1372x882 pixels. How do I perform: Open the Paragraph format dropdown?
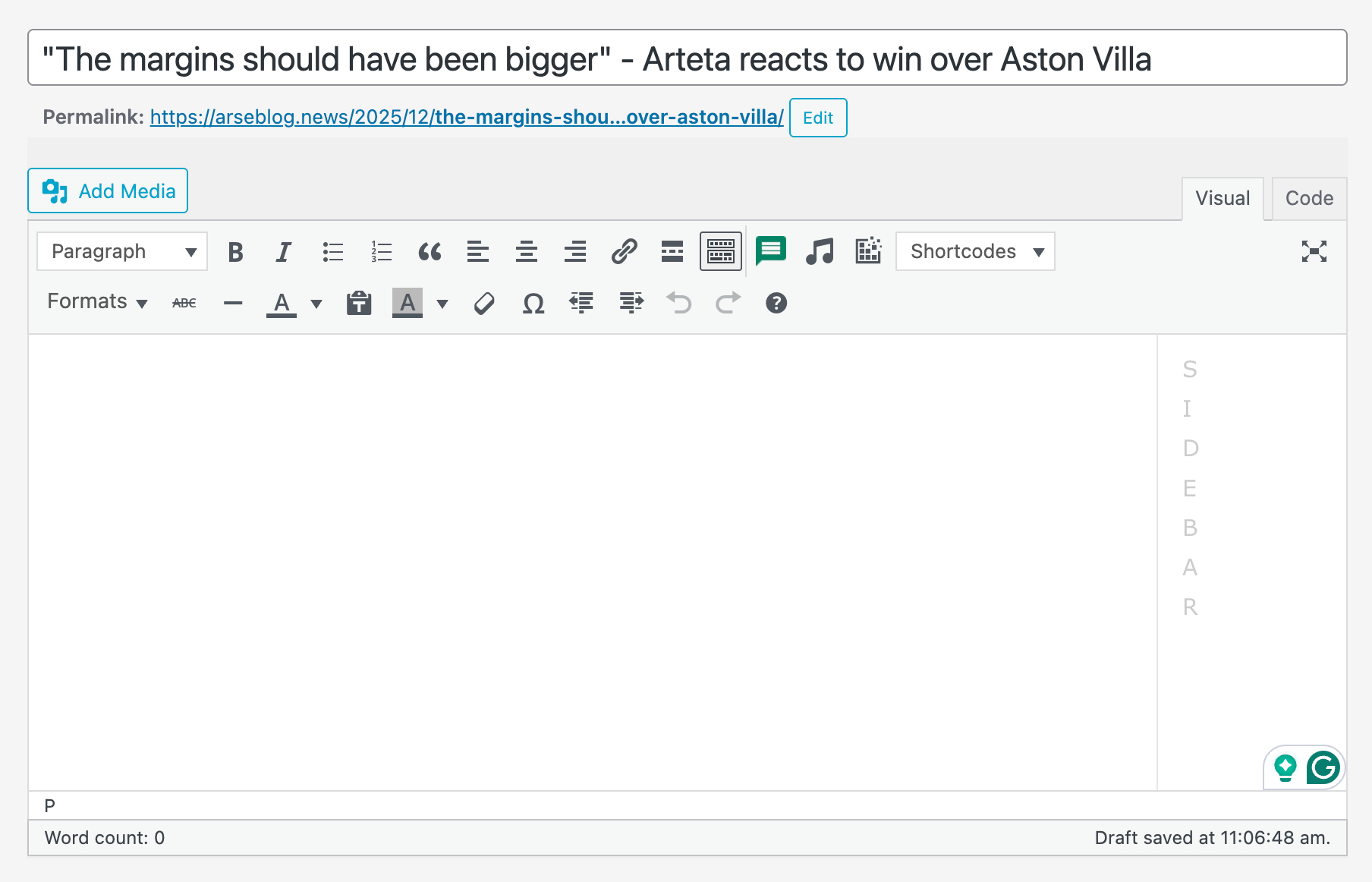(x=122, y=252)
